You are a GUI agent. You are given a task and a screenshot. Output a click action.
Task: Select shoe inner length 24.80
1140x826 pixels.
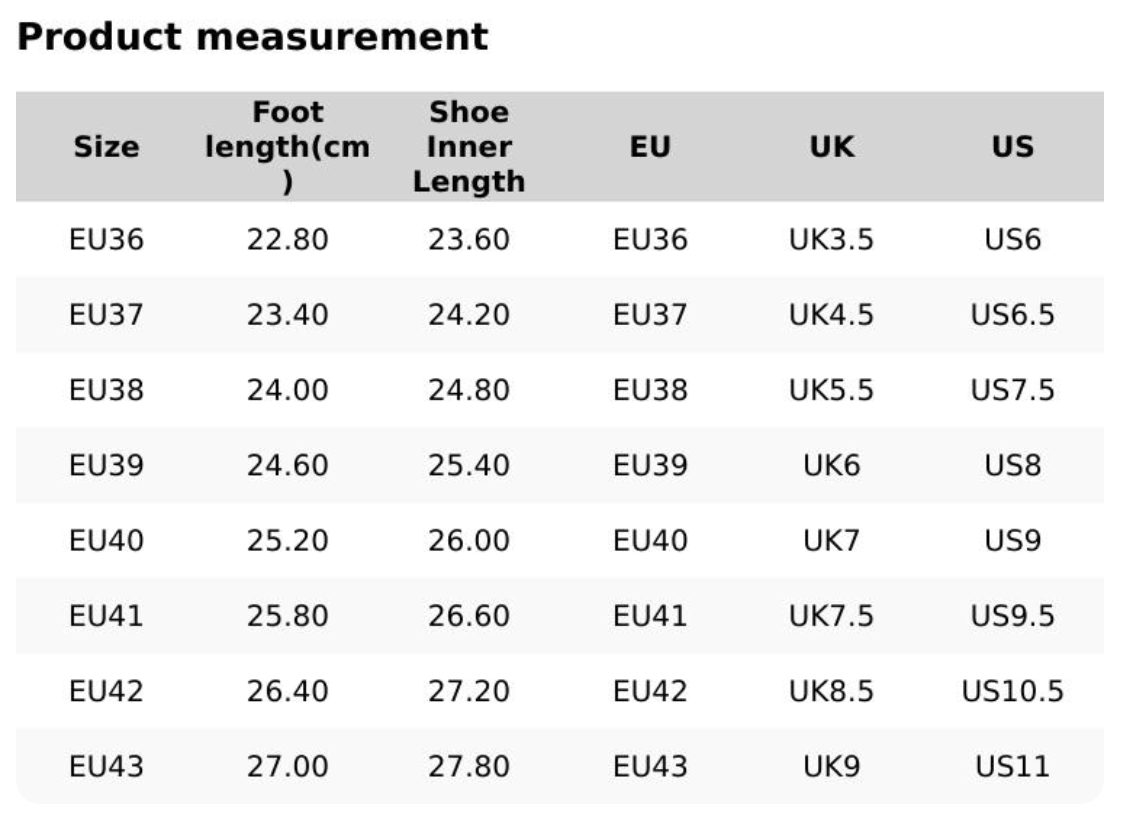click(x=469, y=390)
